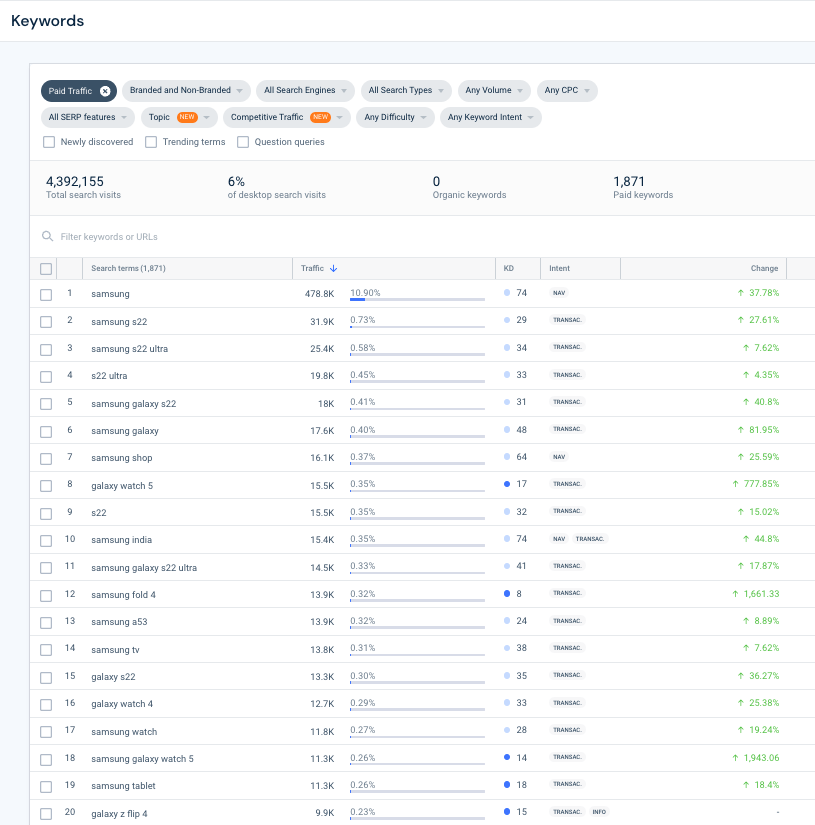The height and width of the screenshot is (825, 815).
Task: Open the All SERP features dropdown
Action: coord(88,117)
